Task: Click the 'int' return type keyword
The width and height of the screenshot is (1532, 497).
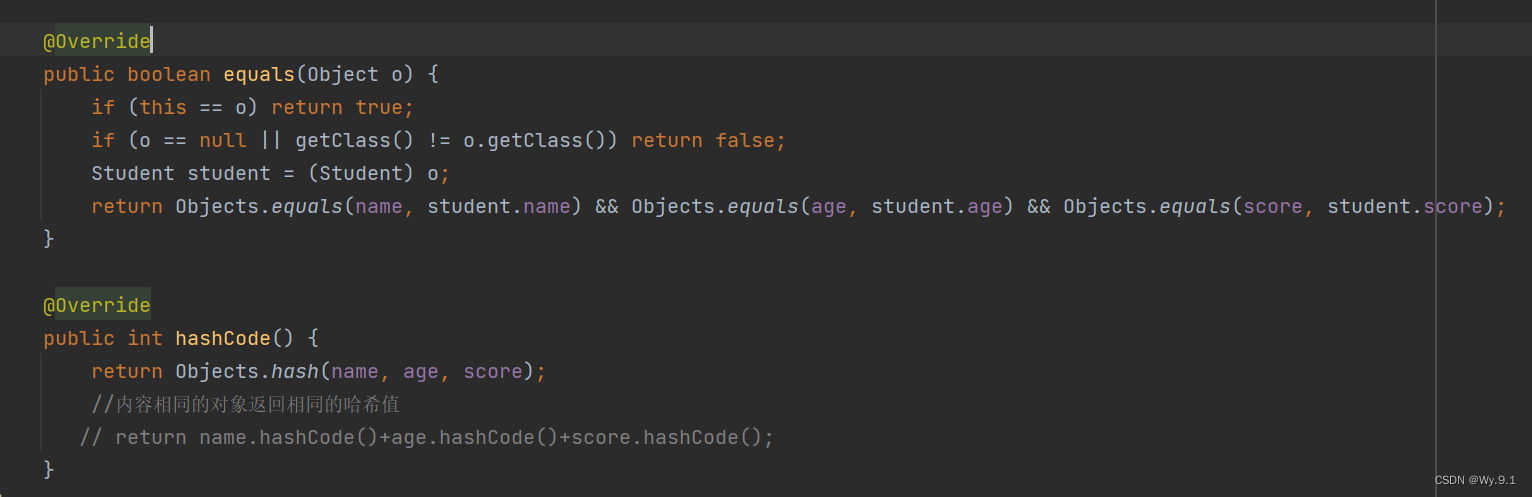Action: coord(145,339)
